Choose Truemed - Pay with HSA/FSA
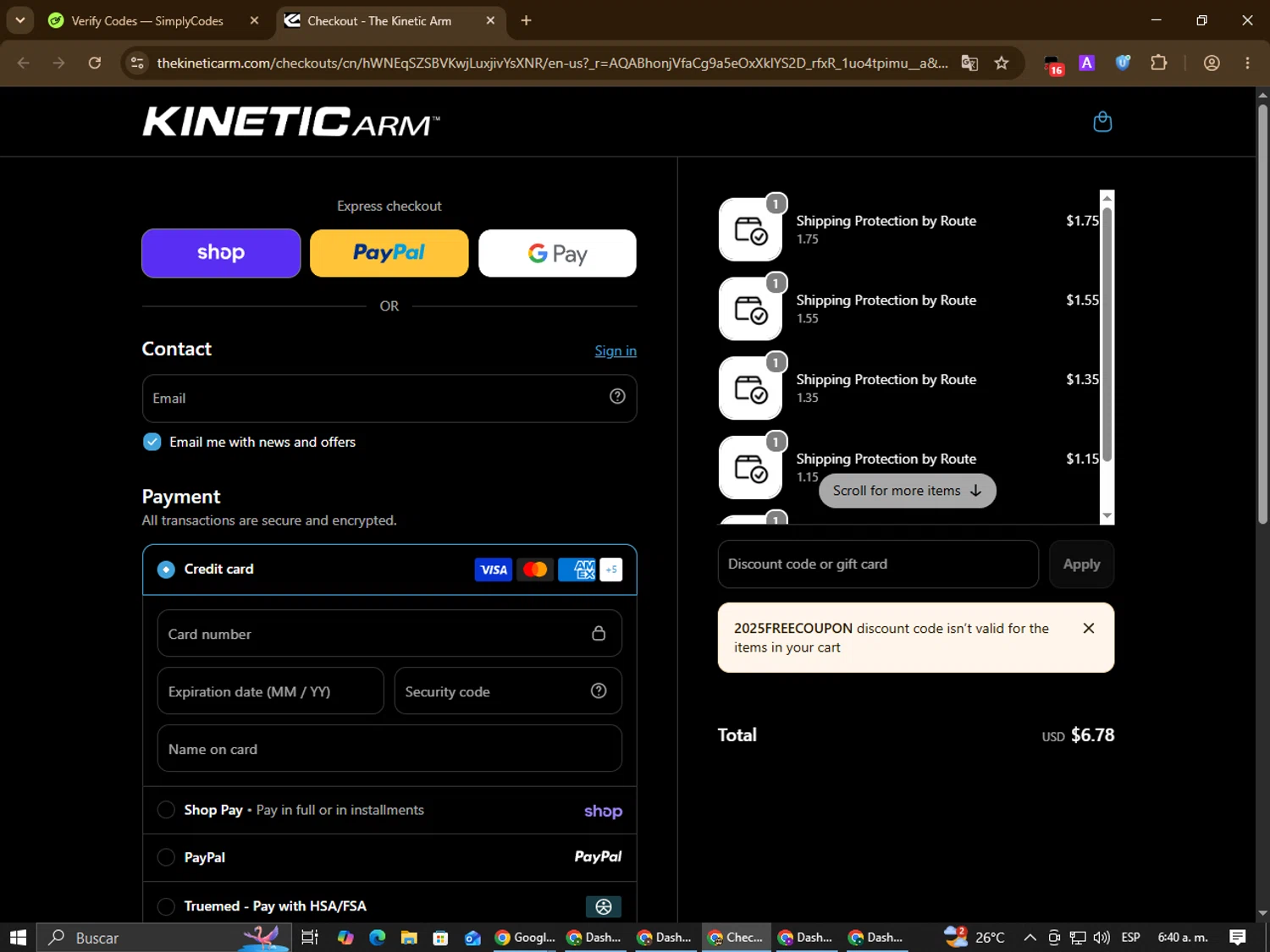 pos(166,906)
